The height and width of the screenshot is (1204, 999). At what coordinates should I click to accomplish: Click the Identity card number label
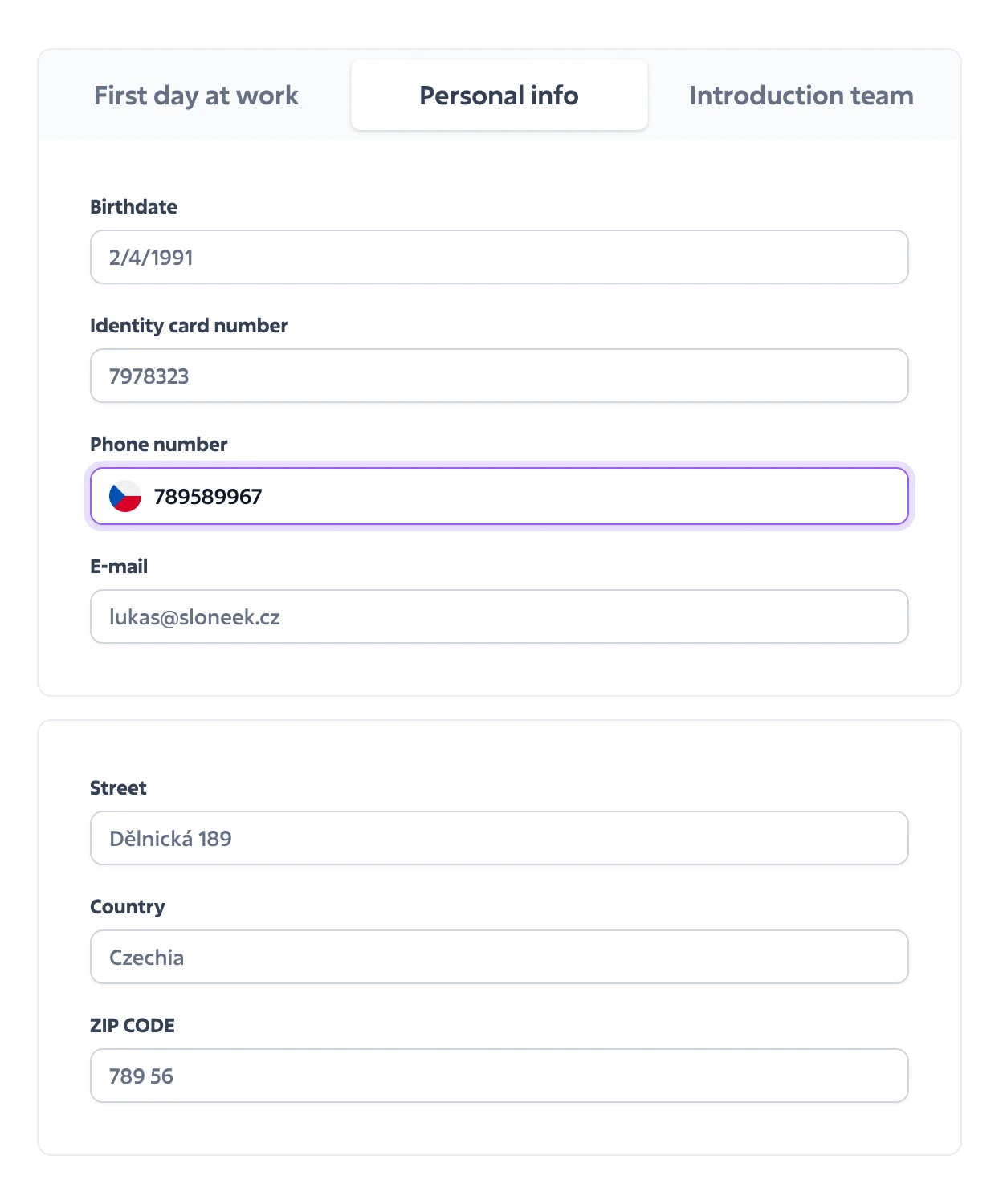point(189,326)
